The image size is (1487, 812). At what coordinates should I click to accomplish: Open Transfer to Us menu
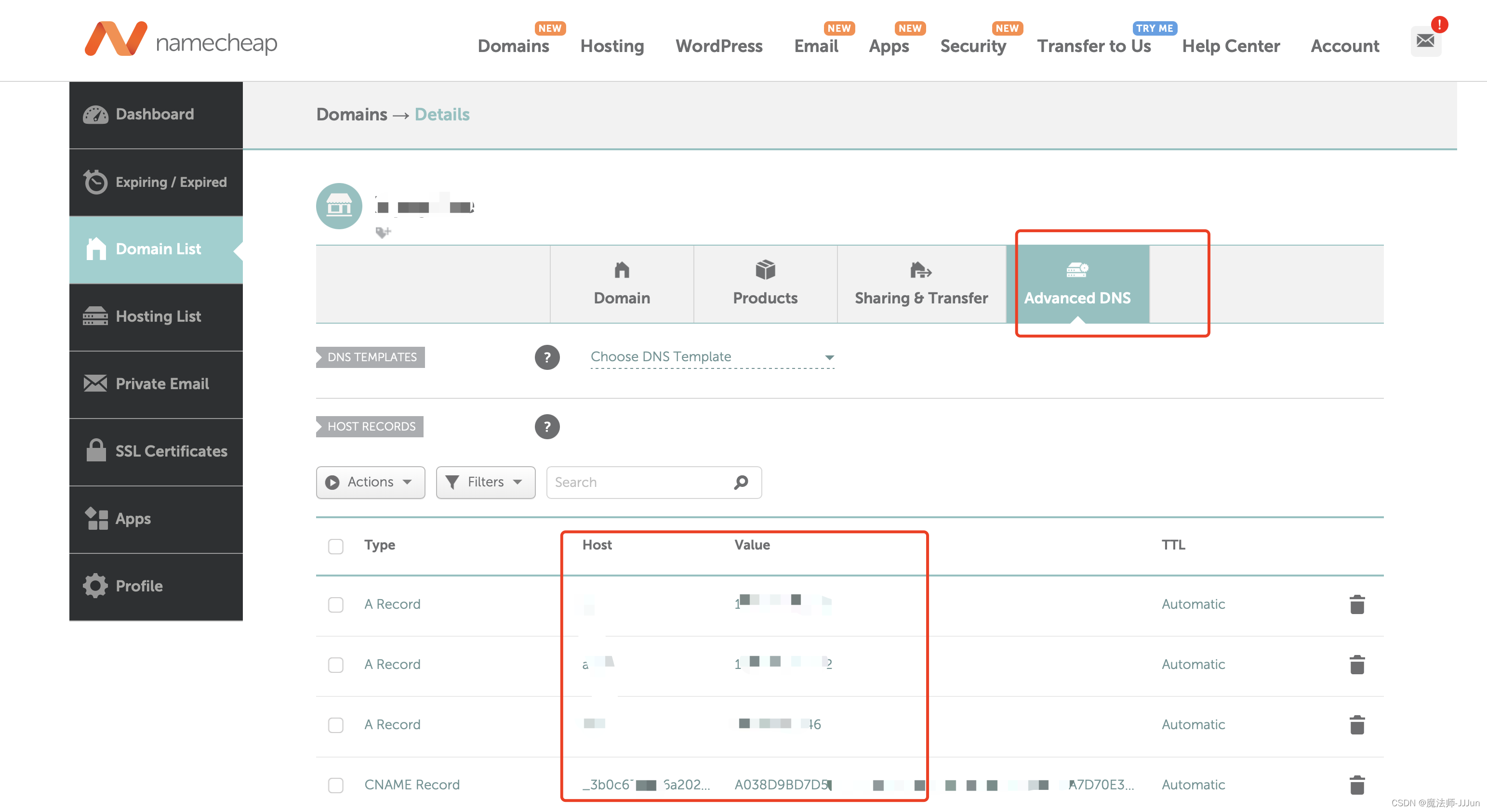[x=1094, y=46]
